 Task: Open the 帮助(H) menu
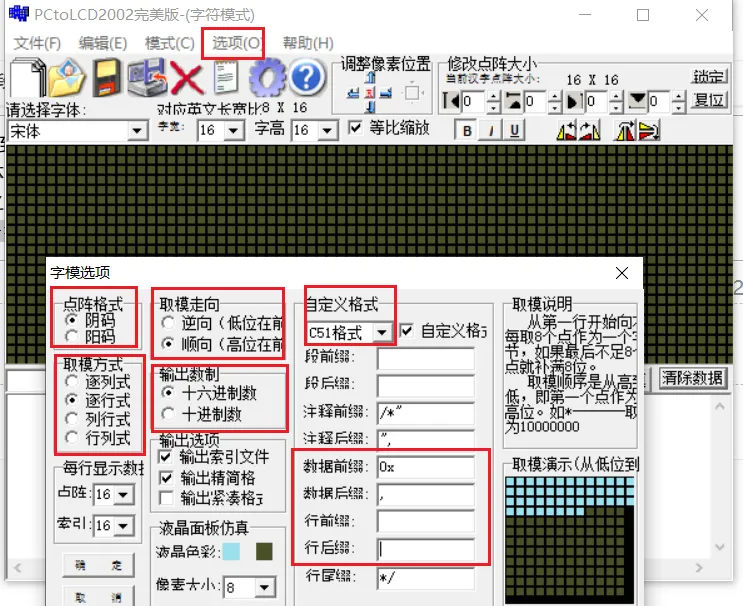click(x=308, y=44)
